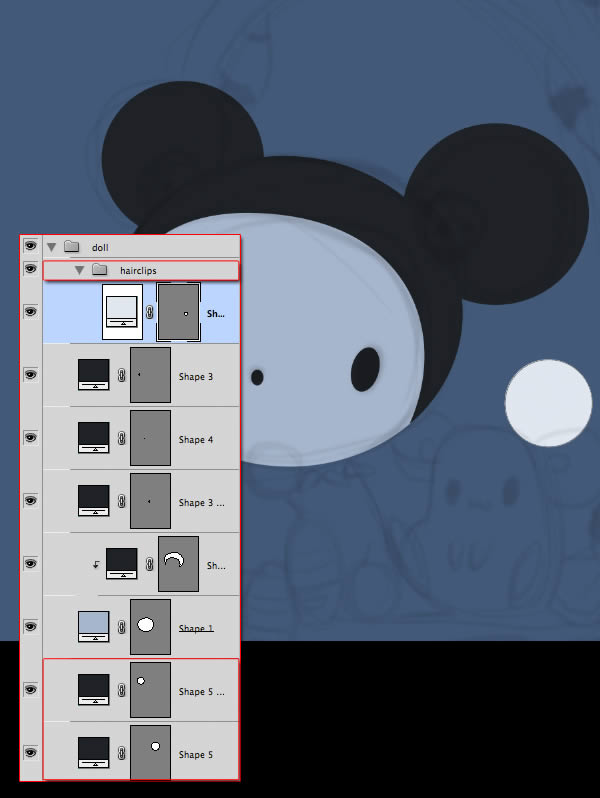
Task: Click the hairclips group folder icon
Action: [x=100, y=270]
